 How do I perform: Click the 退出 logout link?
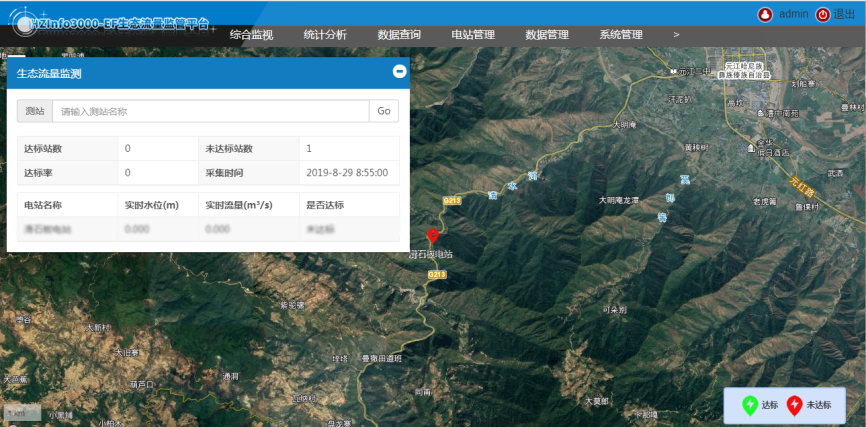point(844,14)
